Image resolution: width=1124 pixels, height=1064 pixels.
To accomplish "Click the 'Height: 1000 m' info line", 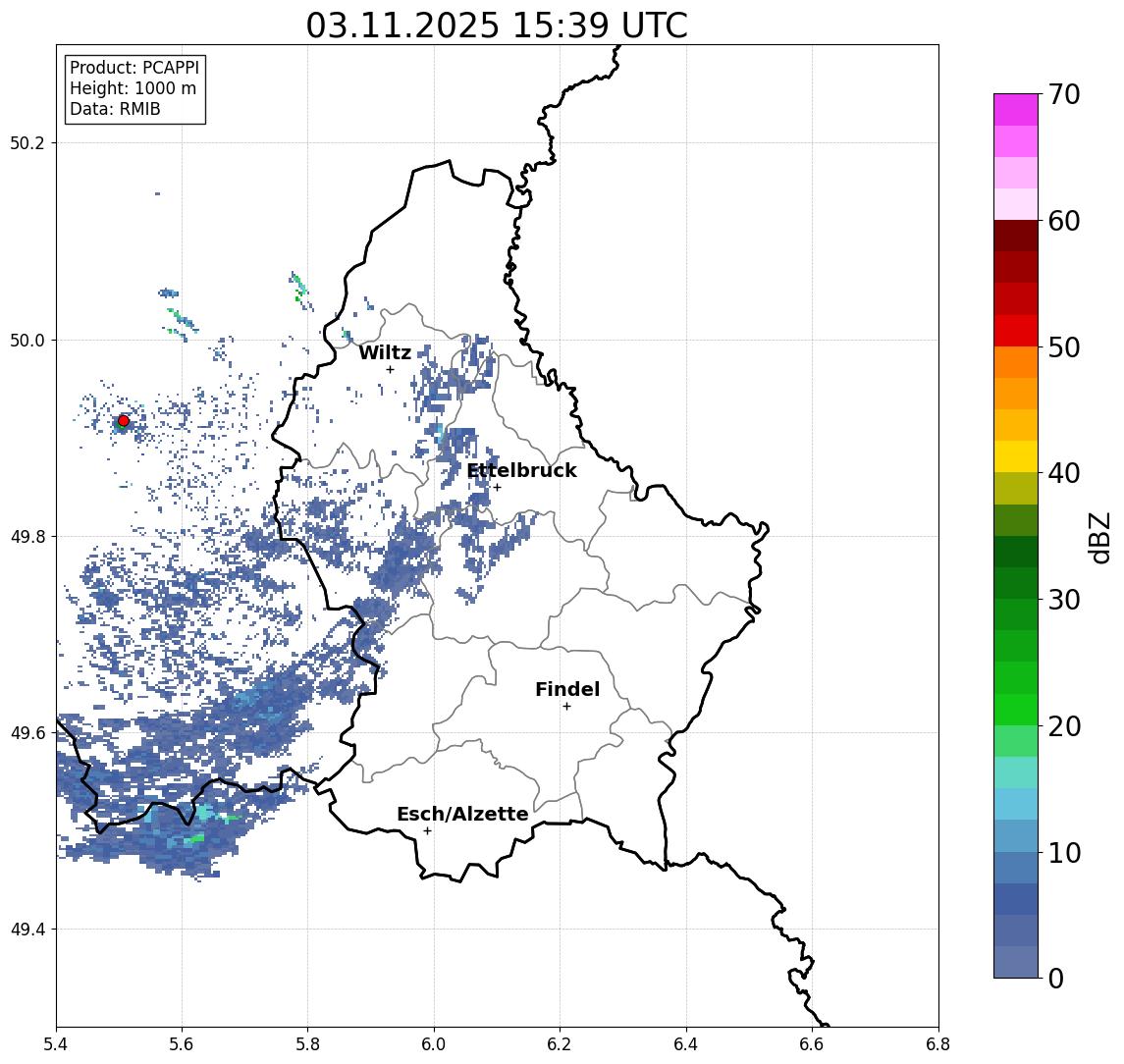I will click(133, 88).
